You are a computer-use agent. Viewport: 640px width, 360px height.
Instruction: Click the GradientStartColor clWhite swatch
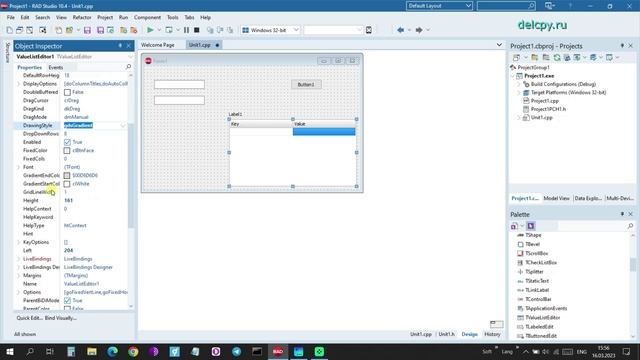click(67, 184)
